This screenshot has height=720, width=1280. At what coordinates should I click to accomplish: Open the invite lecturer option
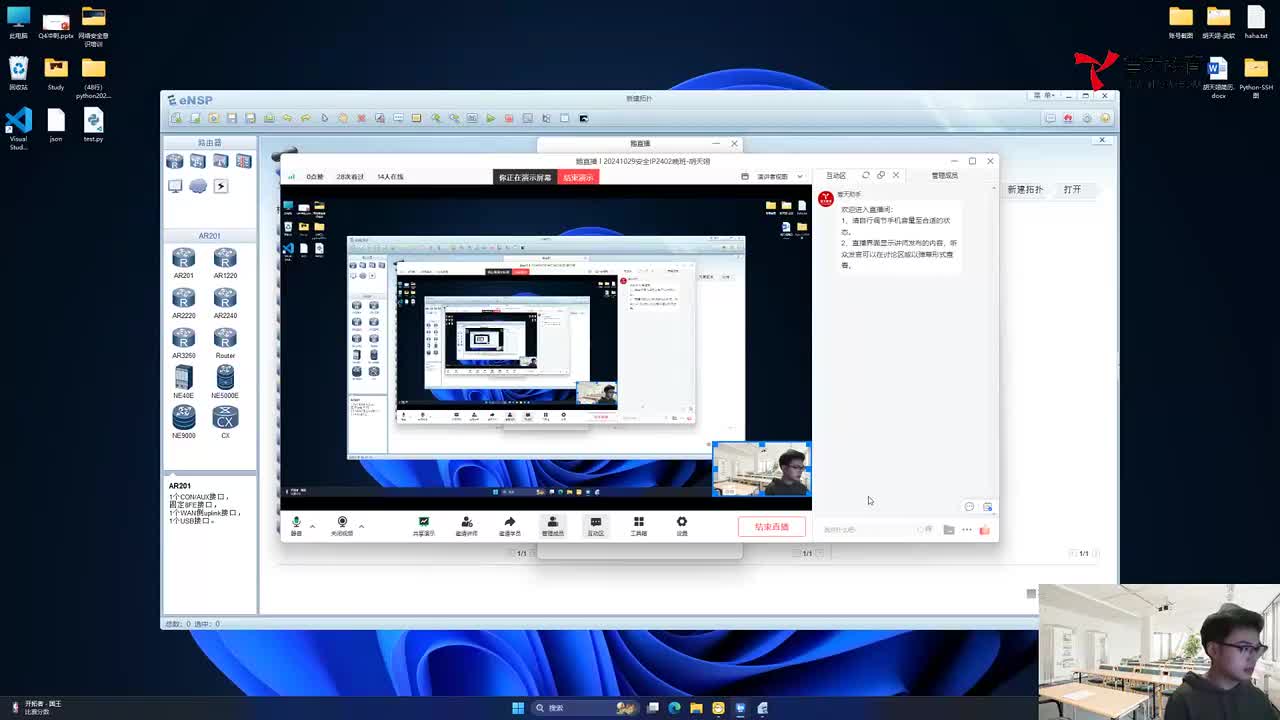(467, 526)
